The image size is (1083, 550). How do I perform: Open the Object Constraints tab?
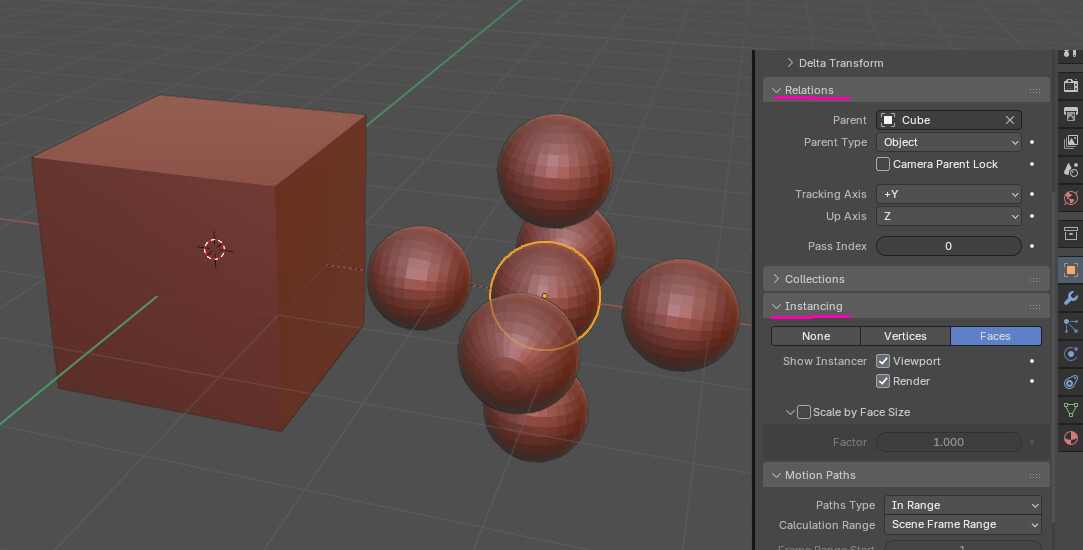[x=1071, y=382]
